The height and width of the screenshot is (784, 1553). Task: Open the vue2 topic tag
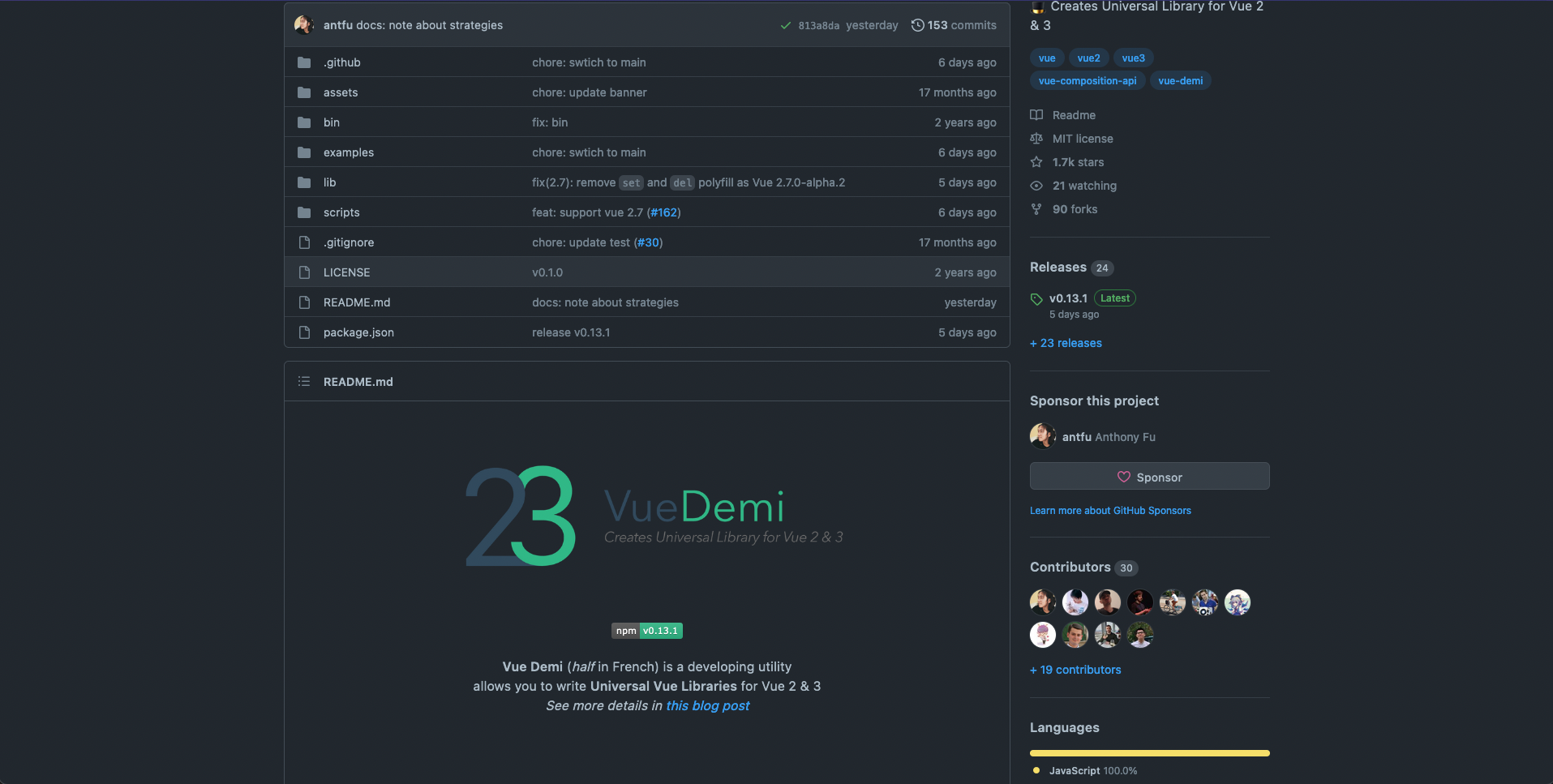[1088, 58]
